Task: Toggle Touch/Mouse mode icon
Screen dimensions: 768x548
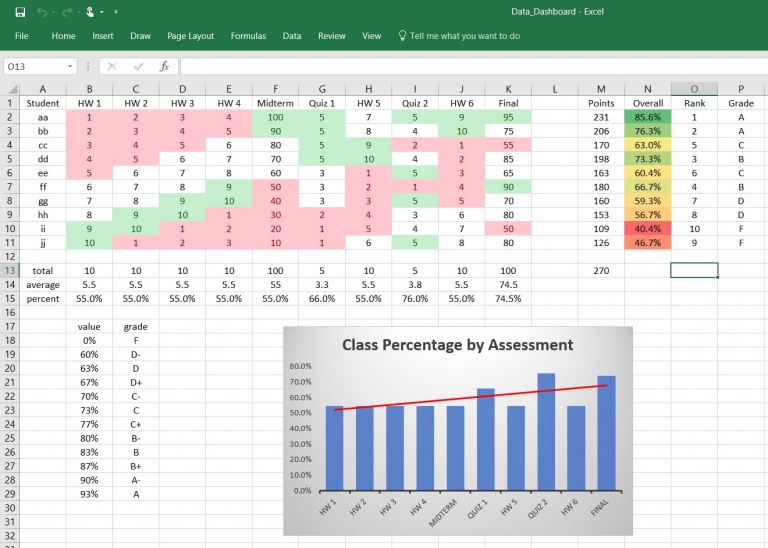Action: pos(90,12)
